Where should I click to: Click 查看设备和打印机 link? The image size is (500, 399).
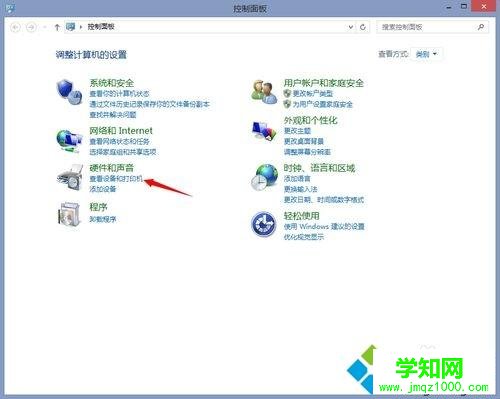116,179
